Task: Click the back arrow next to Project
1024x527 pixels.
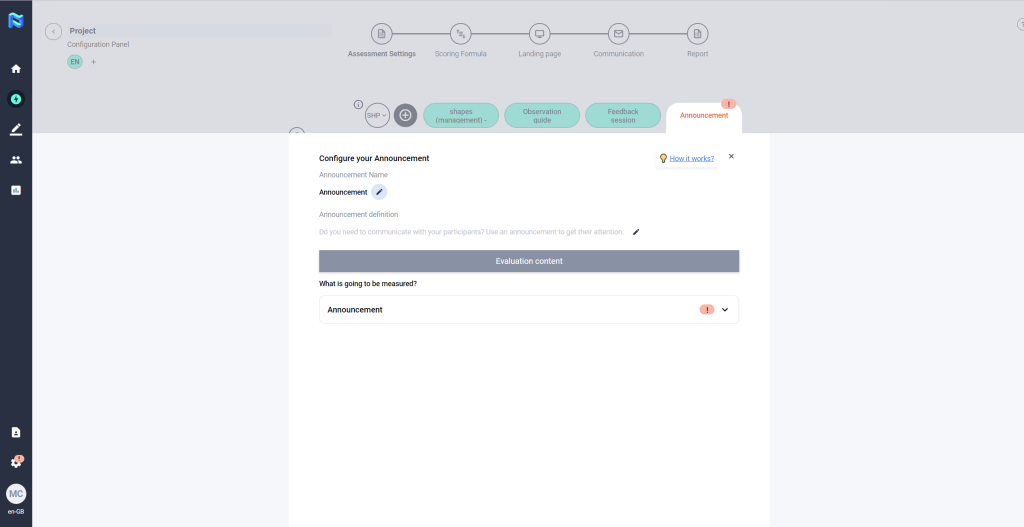Action: (54, 32)
